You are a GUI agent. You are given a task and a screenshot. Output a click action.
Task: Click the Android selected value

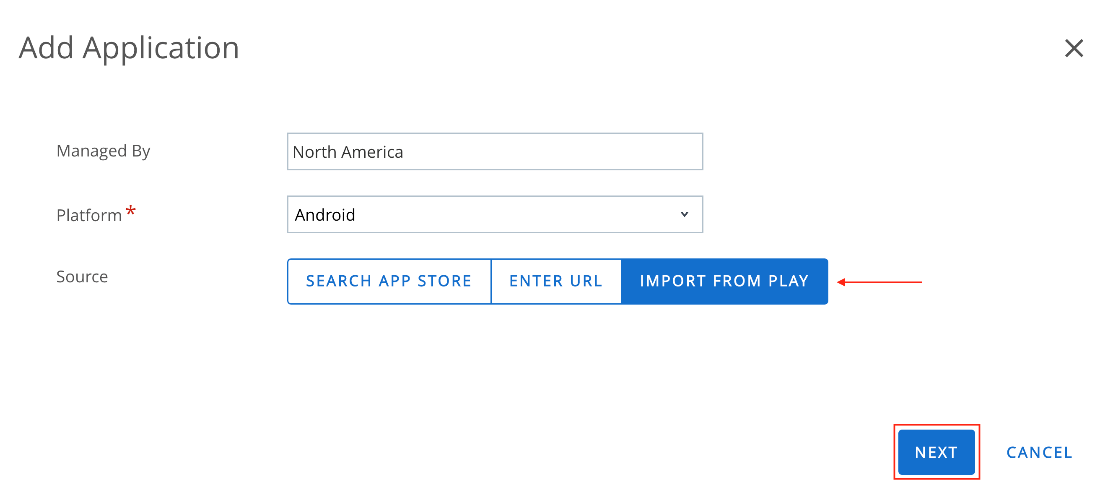[x=325, y=215]
